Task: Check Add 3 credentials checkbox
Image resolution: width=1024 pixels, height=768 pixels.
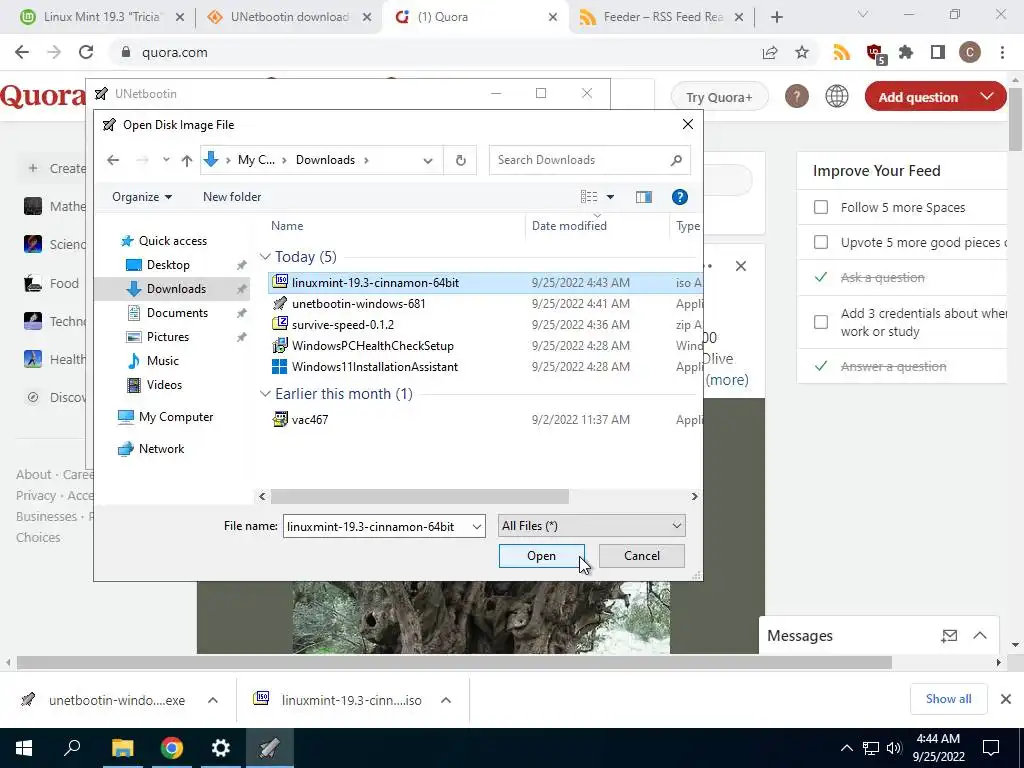Action: pyautogui.click(x=821, y=322)
